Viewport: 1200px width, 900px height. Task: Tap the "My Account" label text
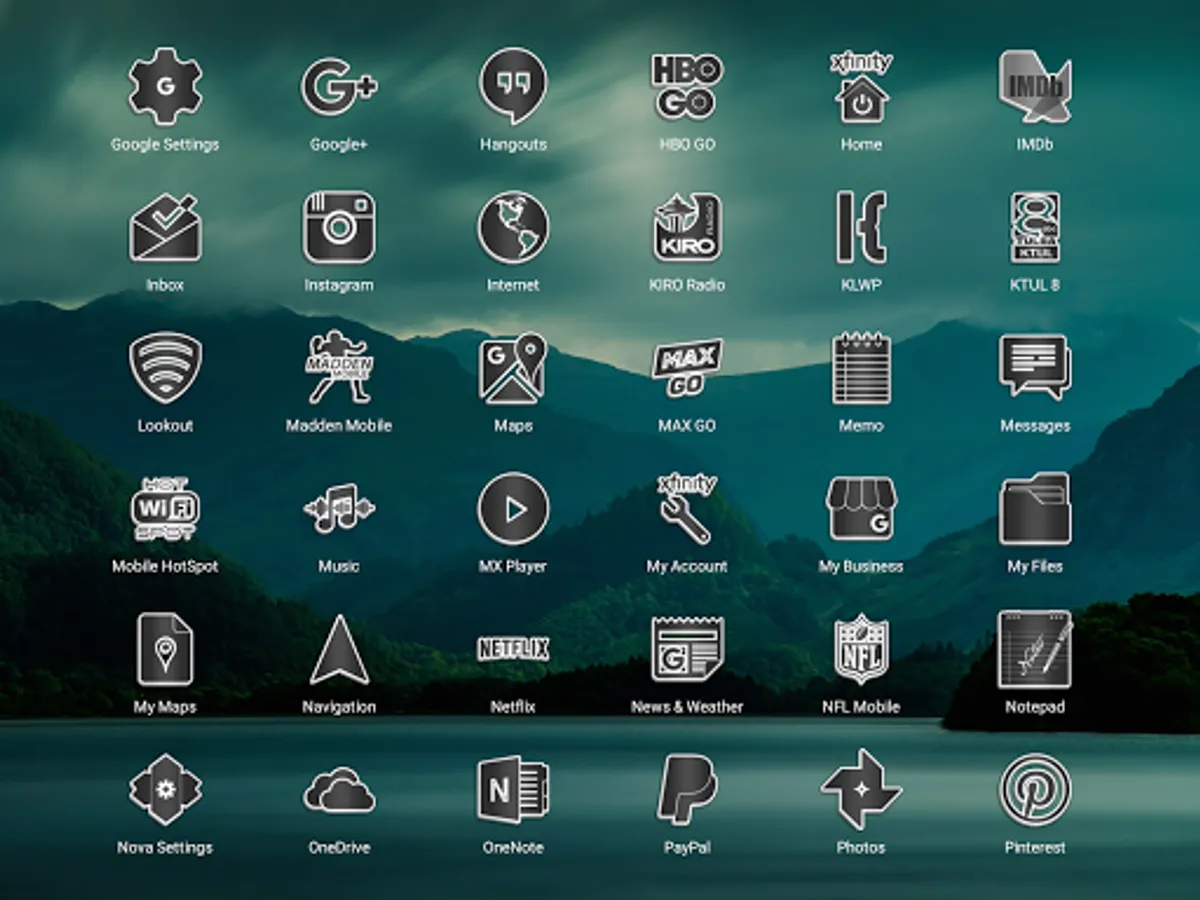tap(687, 567)
